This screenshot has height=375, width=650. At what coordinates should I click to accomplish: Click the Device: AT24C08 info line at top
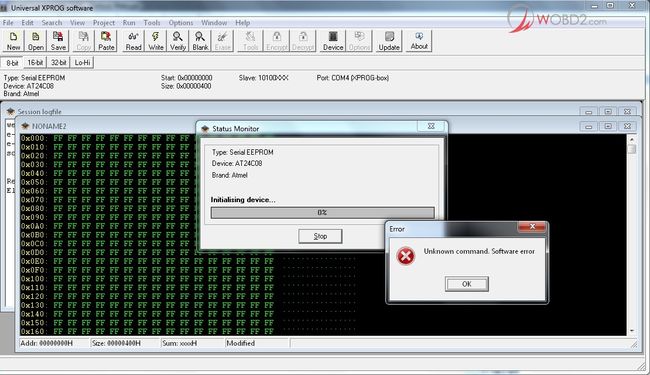pos(29,86)
